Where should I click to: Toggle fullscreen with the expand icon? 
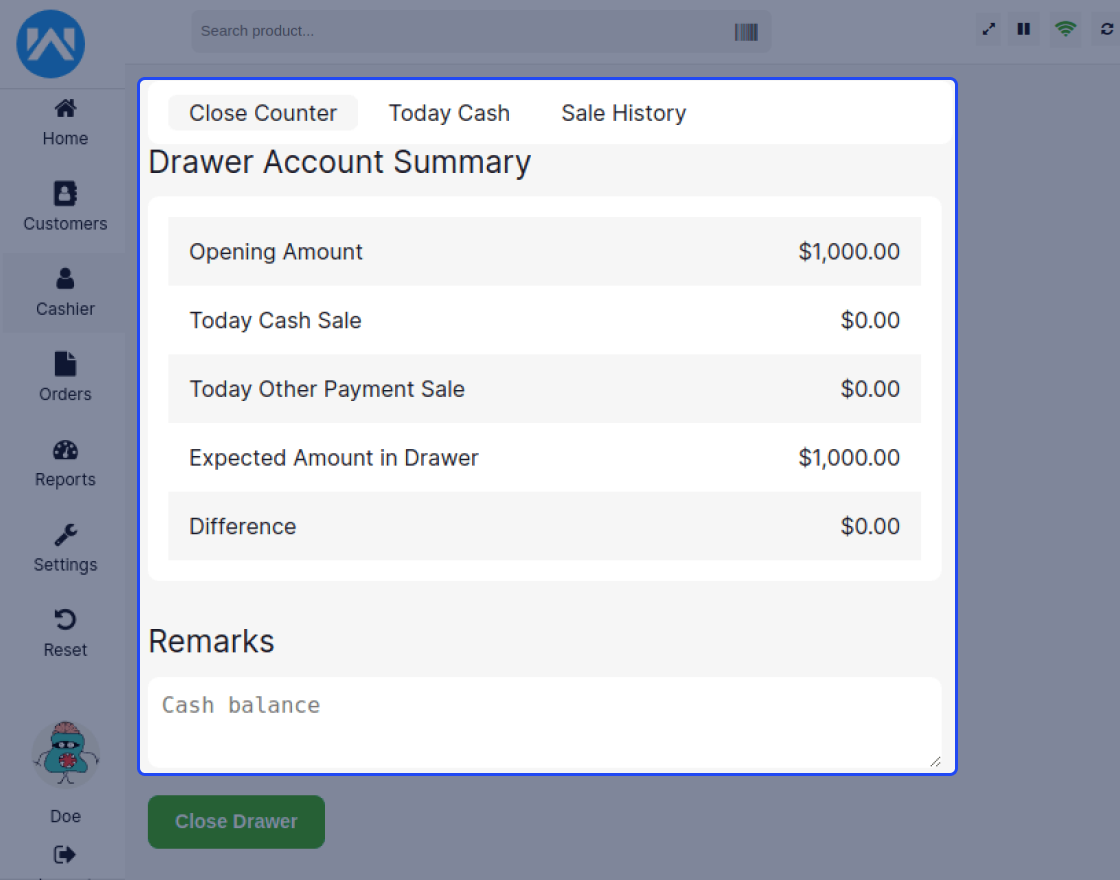[987, 29]
